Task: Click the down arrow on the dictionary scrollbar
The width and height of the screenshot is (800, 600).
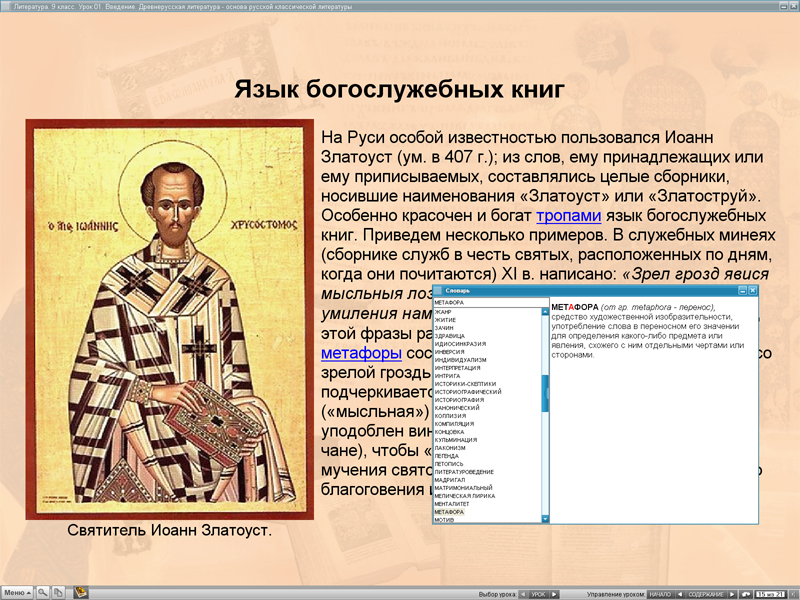Action: (543, 518)
